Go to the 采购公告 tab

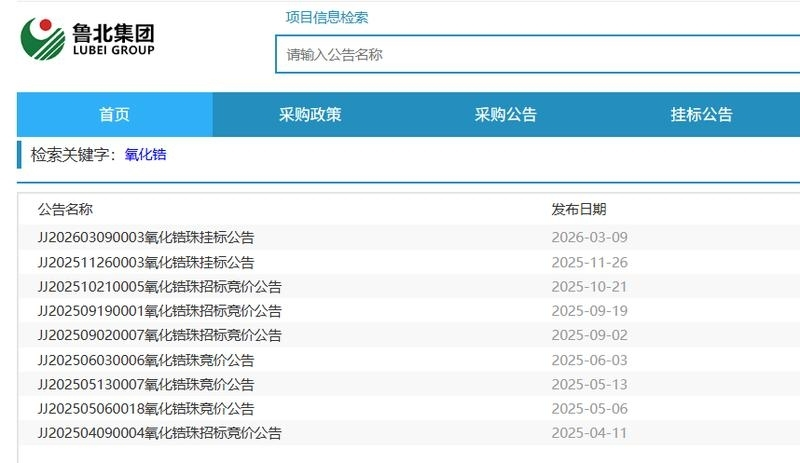tap(506, 114)
